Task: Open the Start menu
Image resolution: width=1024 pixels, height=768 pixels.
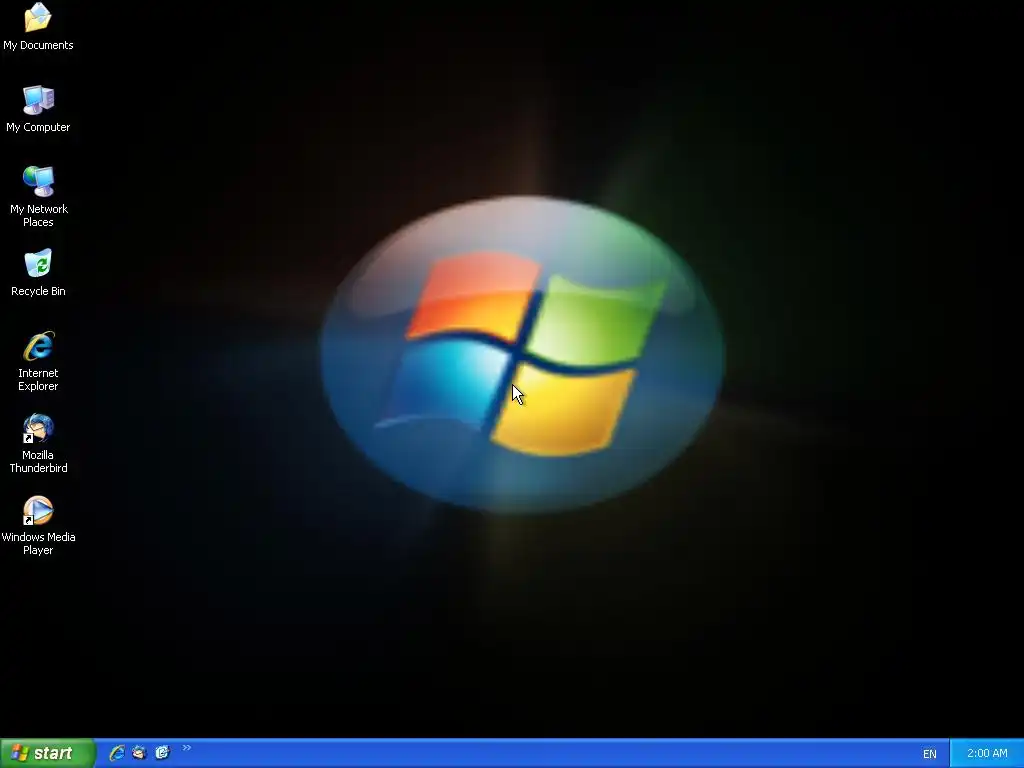Action: click(x=47, y=753)
